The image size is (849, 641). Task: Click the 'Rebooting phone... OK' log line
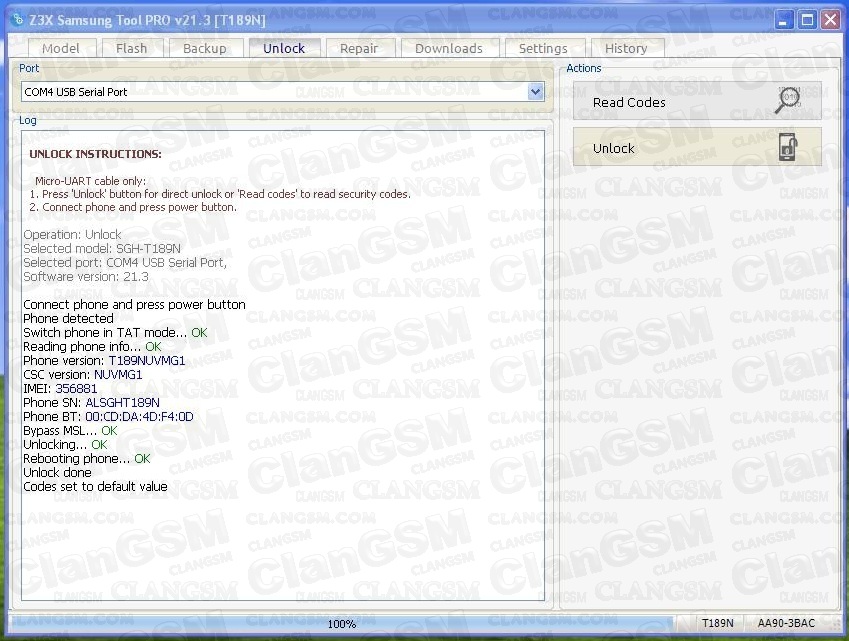point(87,459)
